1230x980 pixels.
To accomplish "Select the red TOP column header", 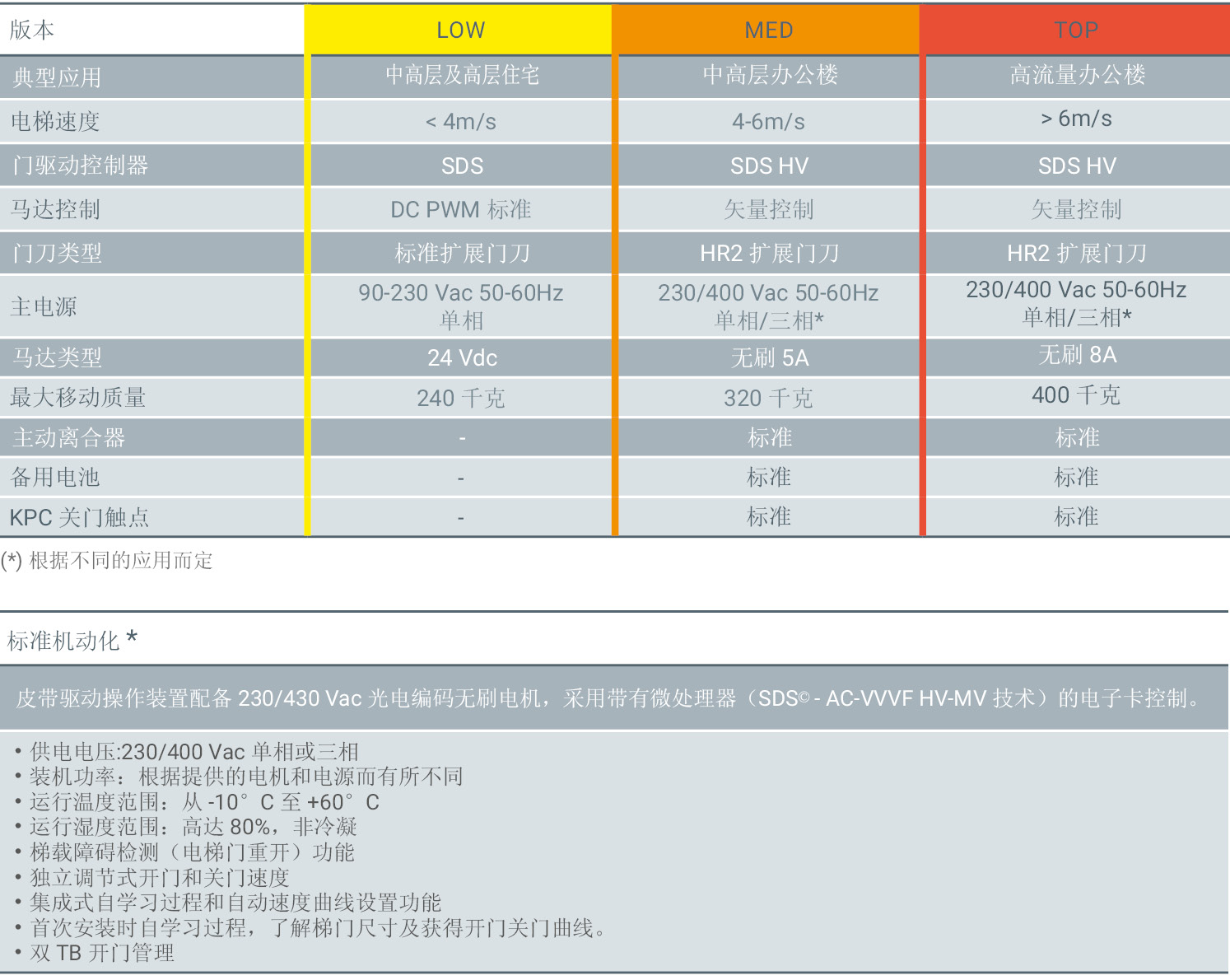I will point(1076,30).
